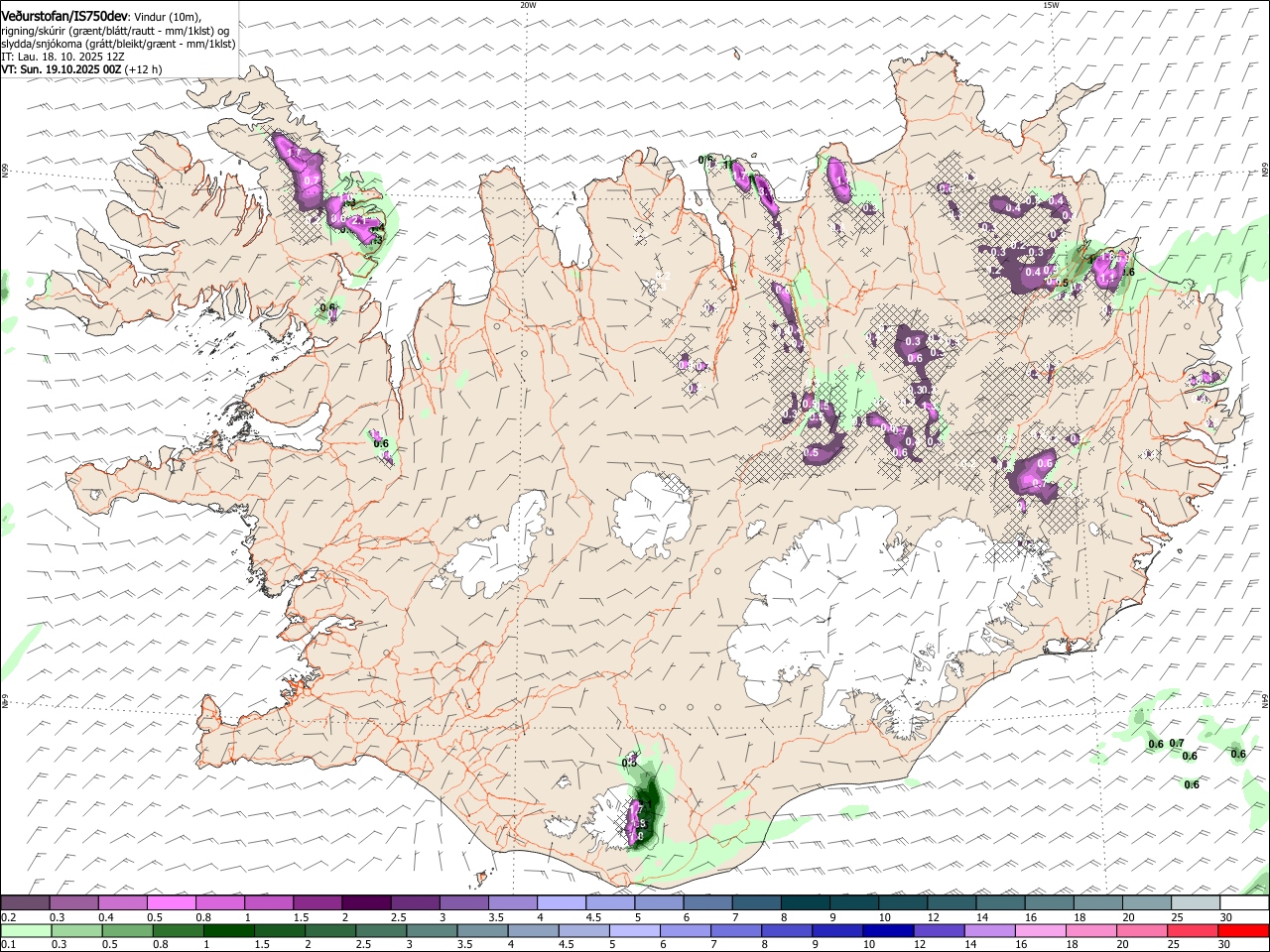Viewport: 1270px width, 952px height.
Task: Pick the upper-scale swatch starting at 20
Action: click(x=1147, y=902)
